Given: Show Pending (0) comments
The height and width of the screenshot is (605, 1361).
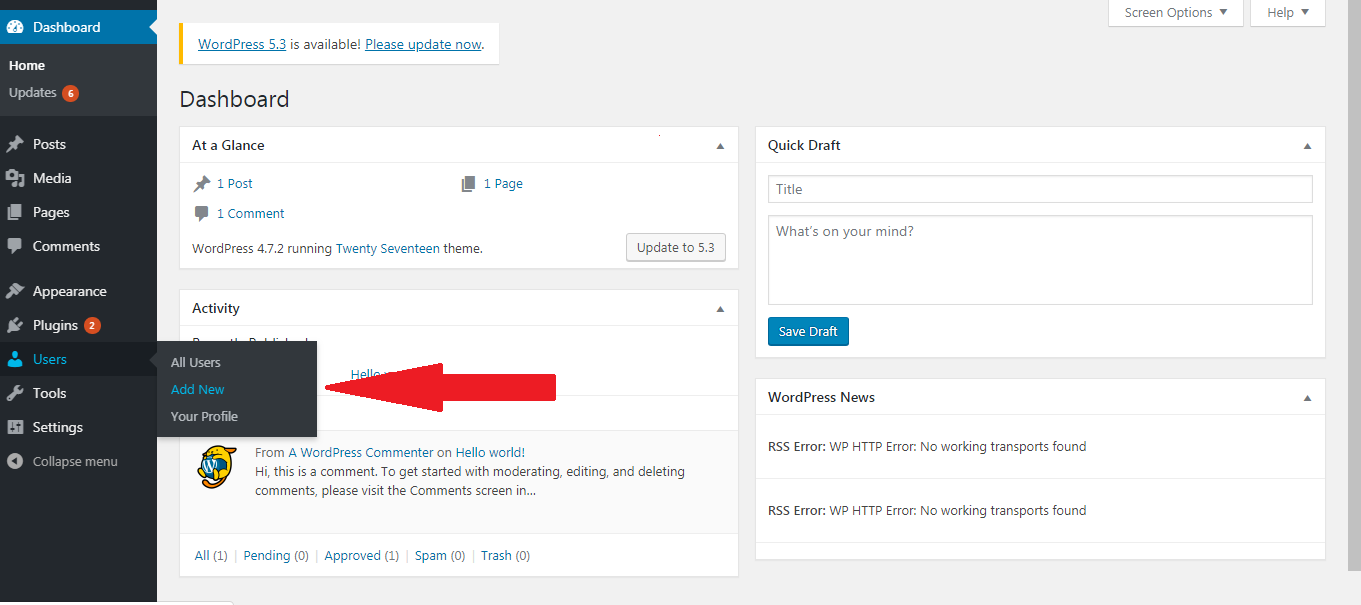Looking at the screenshot, I should point(276,555).
